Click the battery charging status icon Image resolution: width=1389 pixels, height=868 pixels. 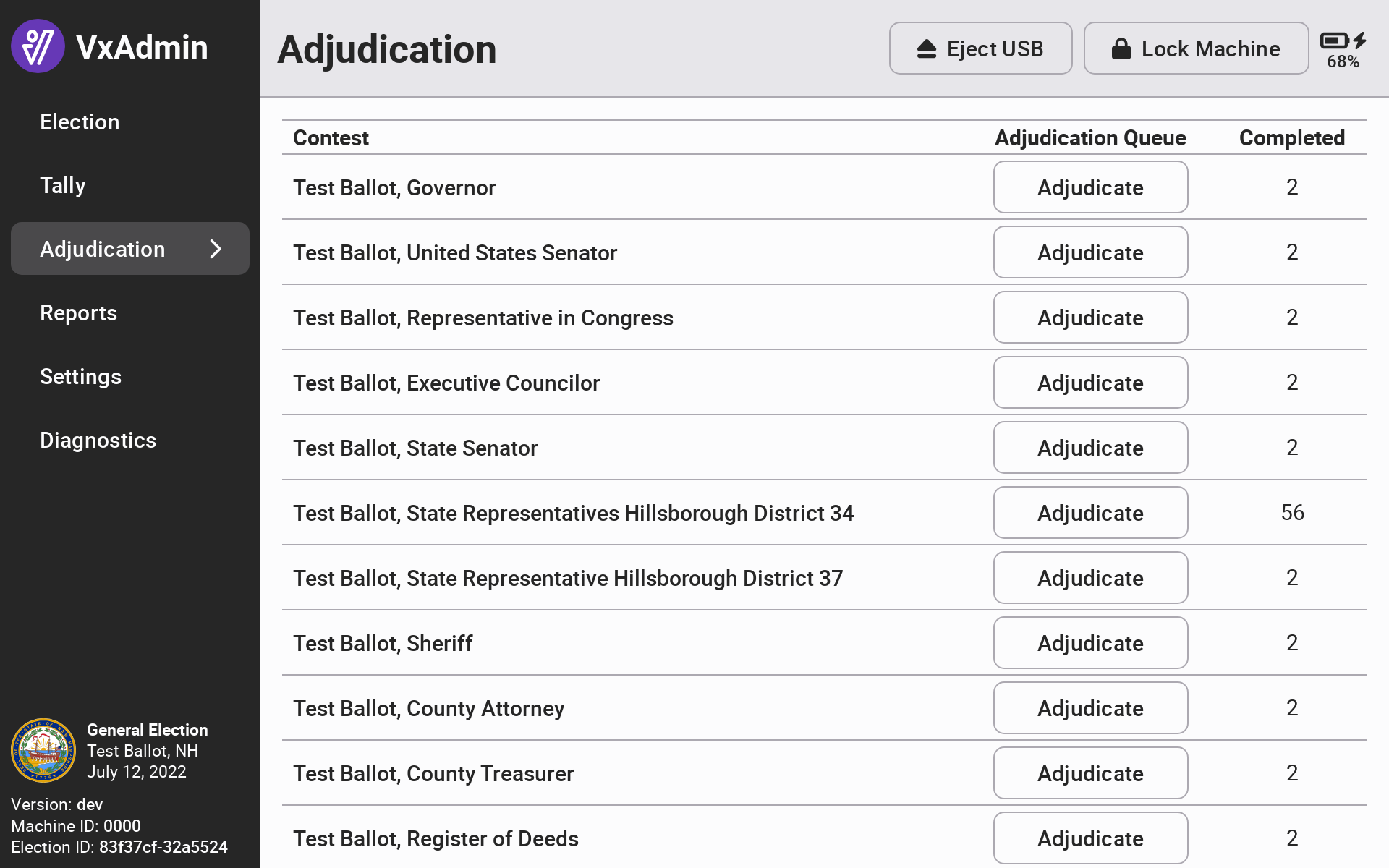pyautogui.click(x=1343, y=41)
